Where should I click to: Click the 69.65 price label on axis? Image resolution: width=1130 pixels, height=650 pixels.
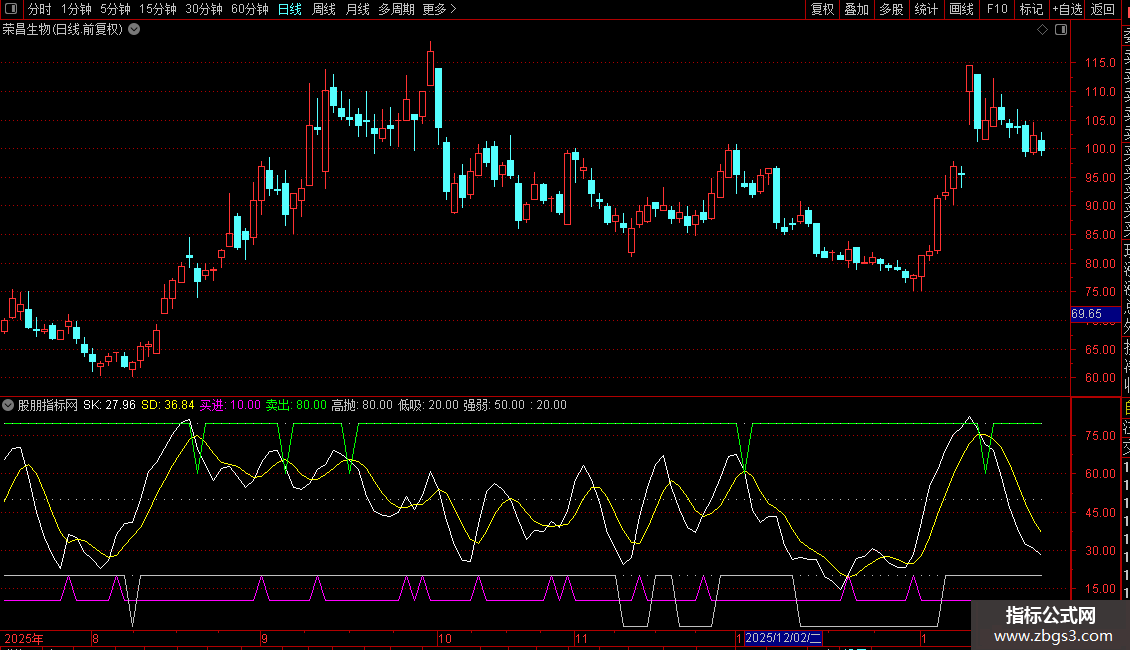tap(1086, 314)
